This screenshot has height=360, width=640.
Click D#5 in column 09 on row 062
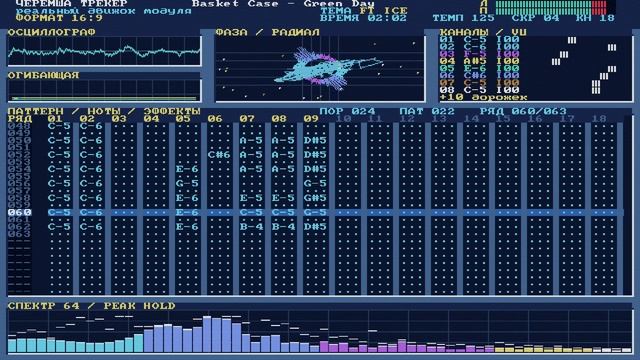point(315,227)
